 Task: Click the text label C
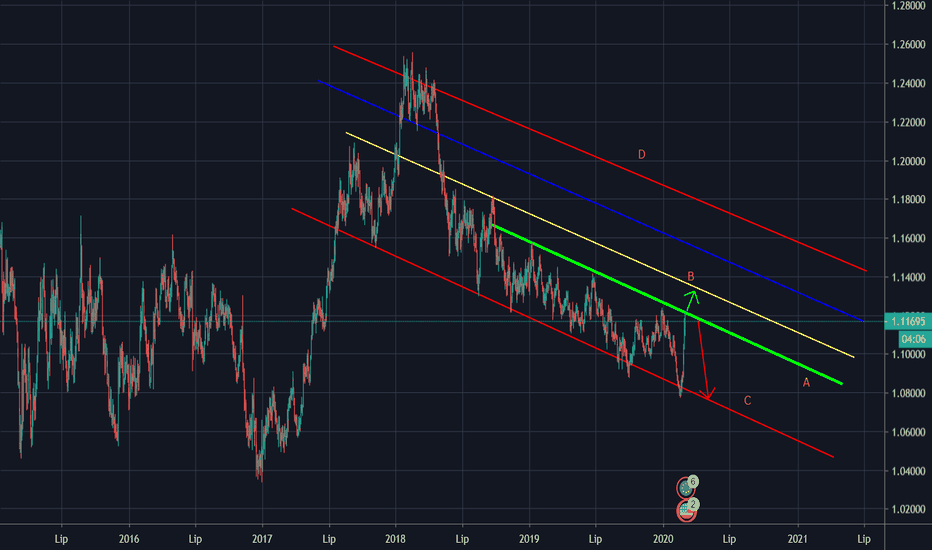(748, 401)
